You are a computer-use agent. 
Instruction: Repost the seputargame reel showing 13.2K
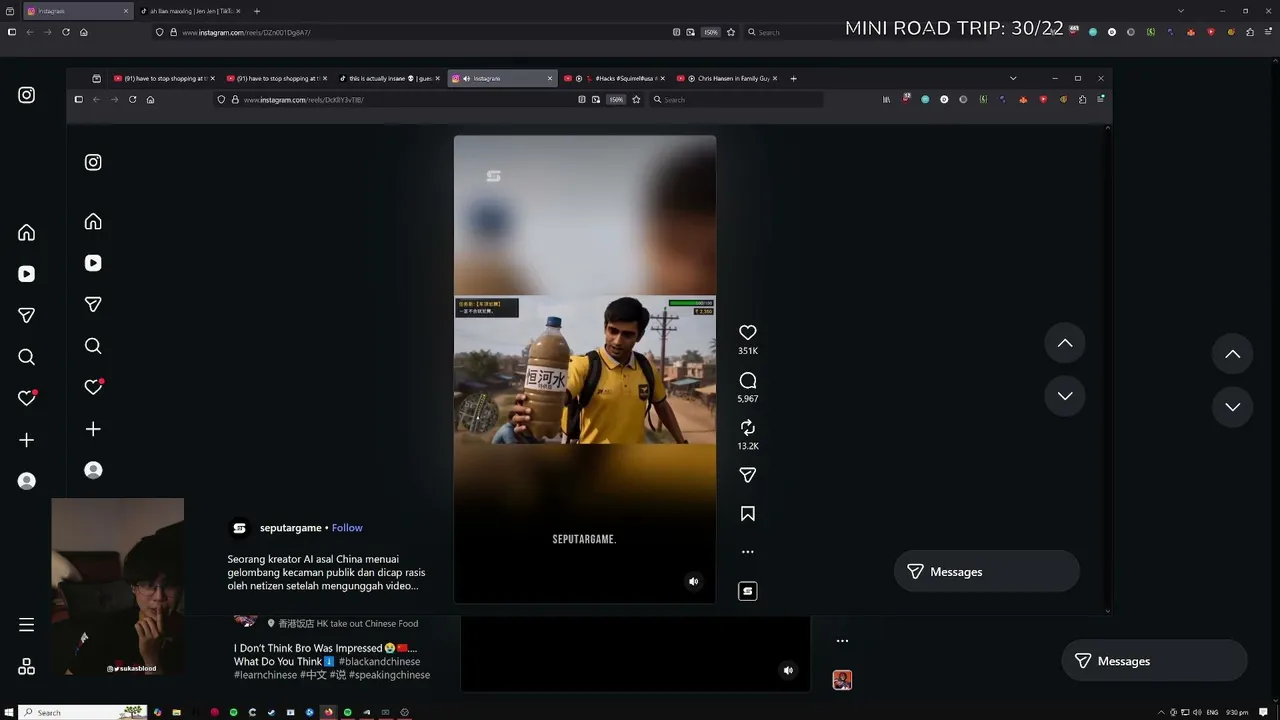coord(747,427)
